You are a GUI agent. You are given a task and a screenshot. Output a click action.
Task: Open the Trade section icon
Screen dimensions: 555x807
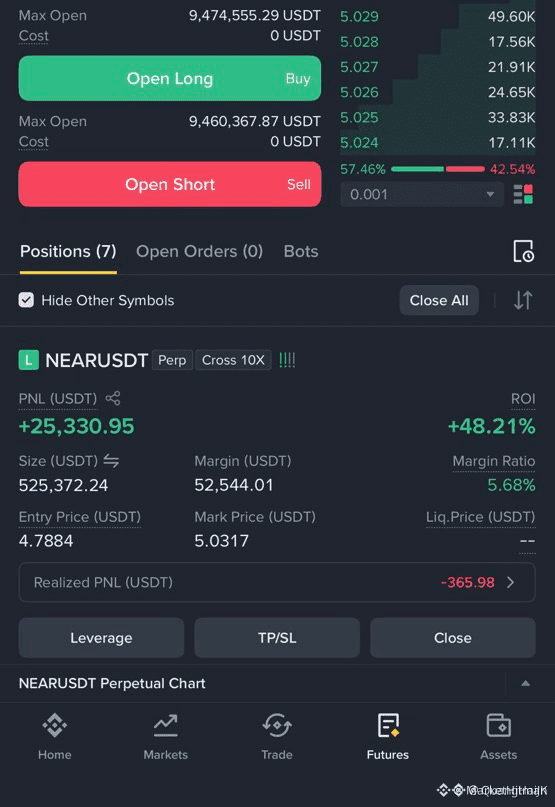click(277, 726)
